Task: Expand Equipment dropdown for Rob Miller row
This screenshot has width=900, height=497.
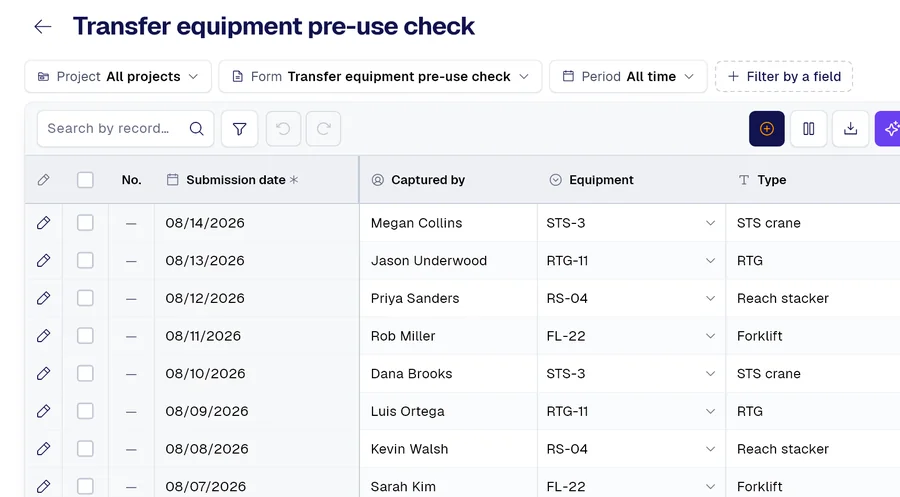Action: coord(710,336)
